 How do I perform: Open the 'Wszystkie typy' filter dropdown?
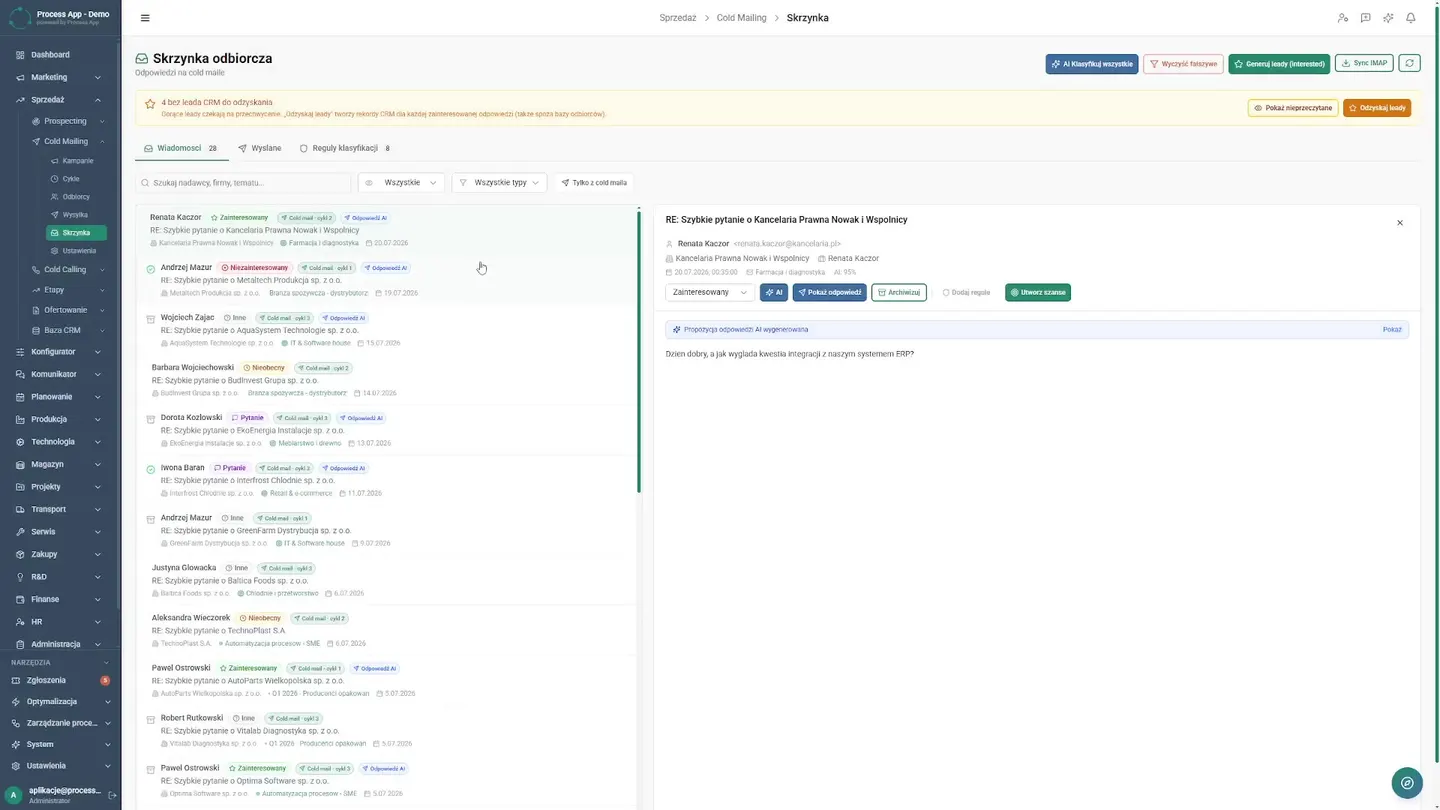pyautogui.click(x=499, y=183)
